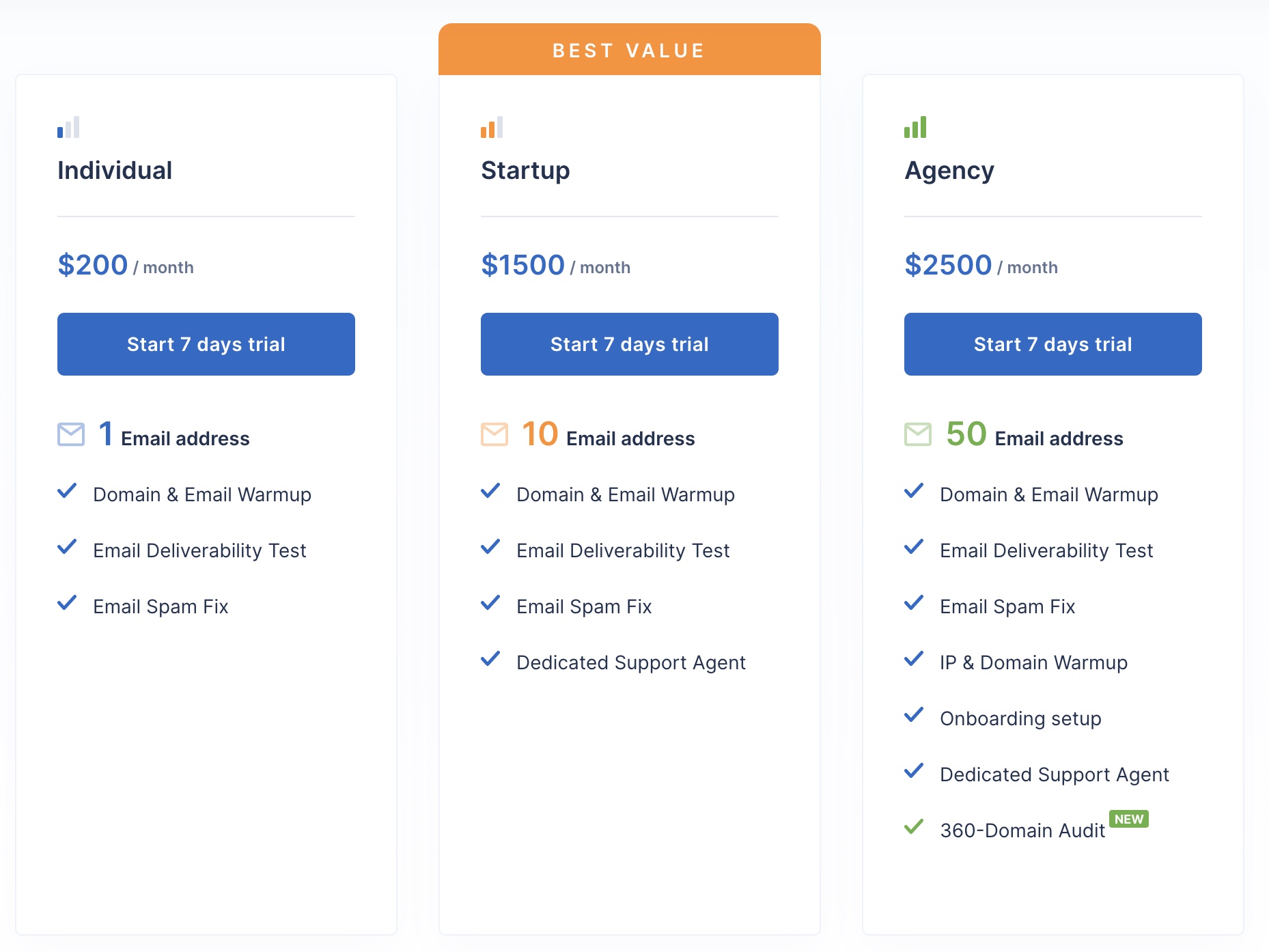Select the Agency plan heading
The image size is (1269, 952).
coord(949,171)
